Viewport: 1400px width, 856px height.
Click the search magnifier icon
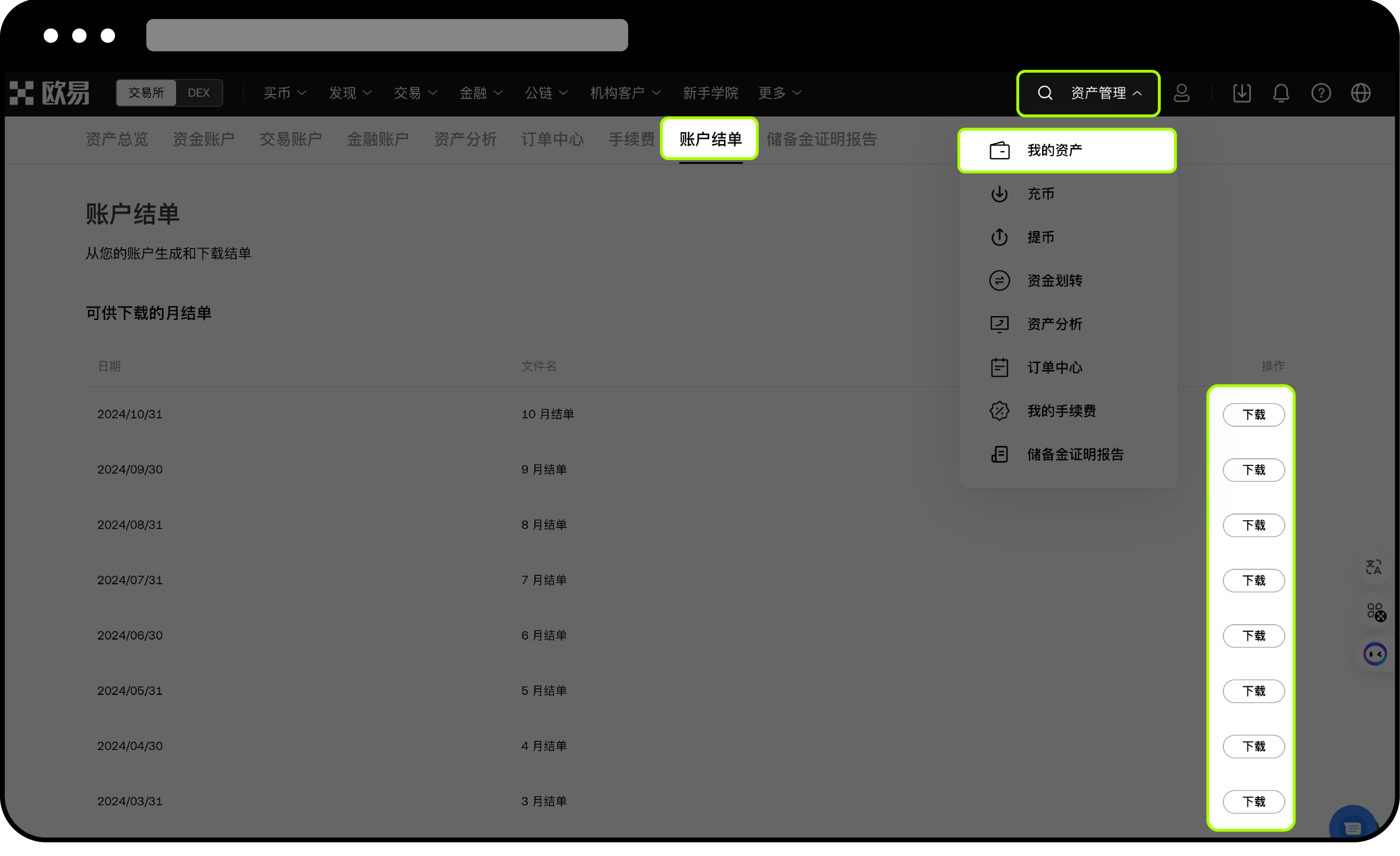[x=1045, y=93]
